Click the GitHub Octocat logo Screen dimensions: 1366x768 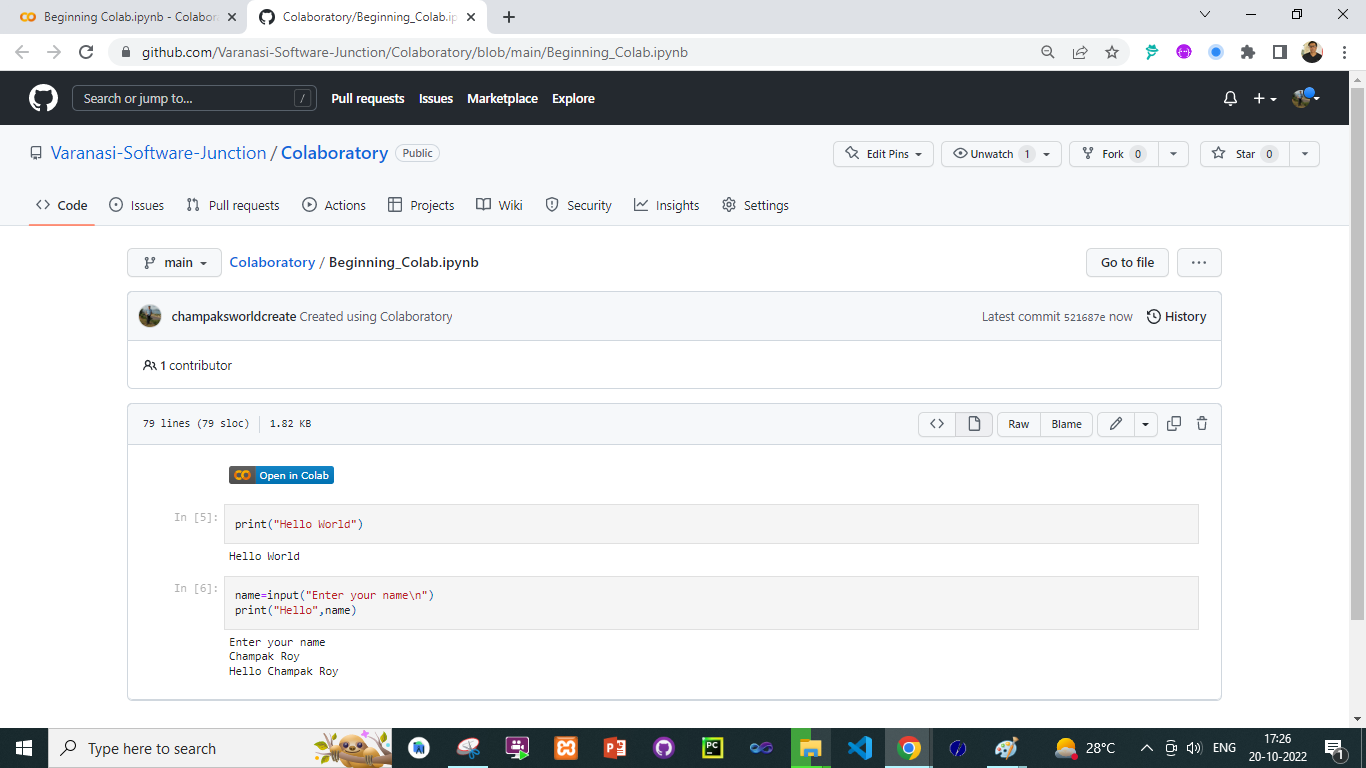(43, 98)
